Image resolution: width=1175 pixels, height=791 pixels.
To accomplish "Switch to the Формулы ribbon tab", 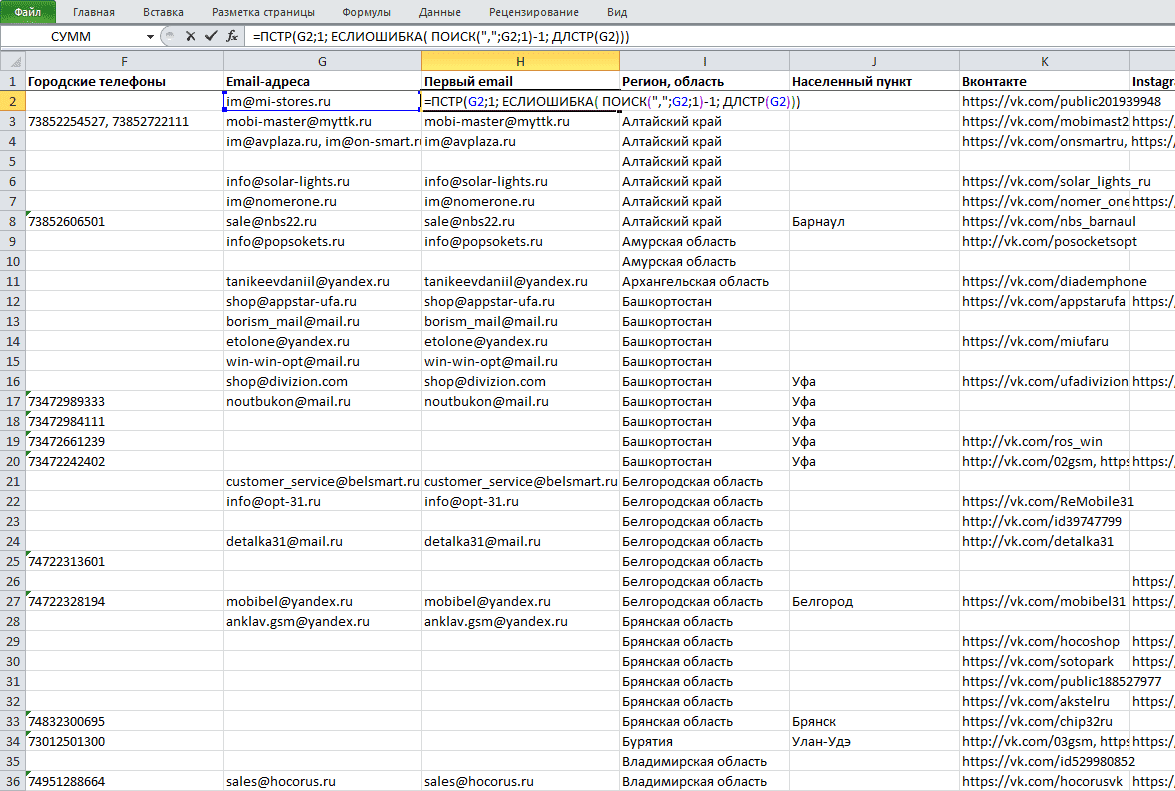I will pyautogui.click(x=366, y=12).
